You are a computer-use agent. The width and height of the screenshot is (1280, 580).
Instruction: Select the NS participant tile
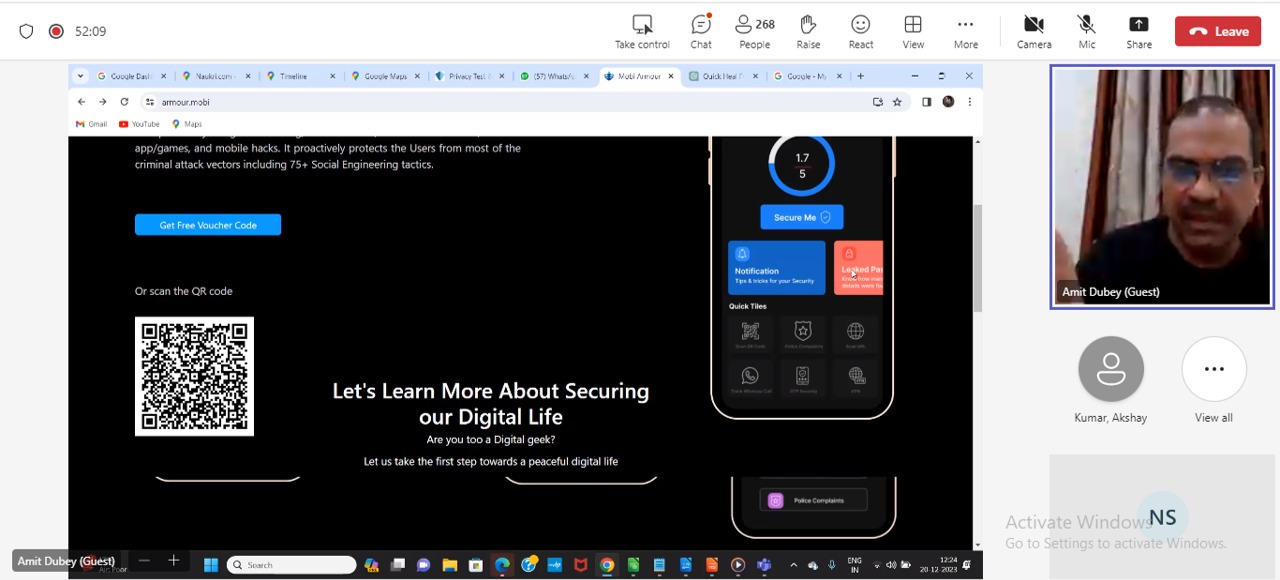click(1162, 517)
